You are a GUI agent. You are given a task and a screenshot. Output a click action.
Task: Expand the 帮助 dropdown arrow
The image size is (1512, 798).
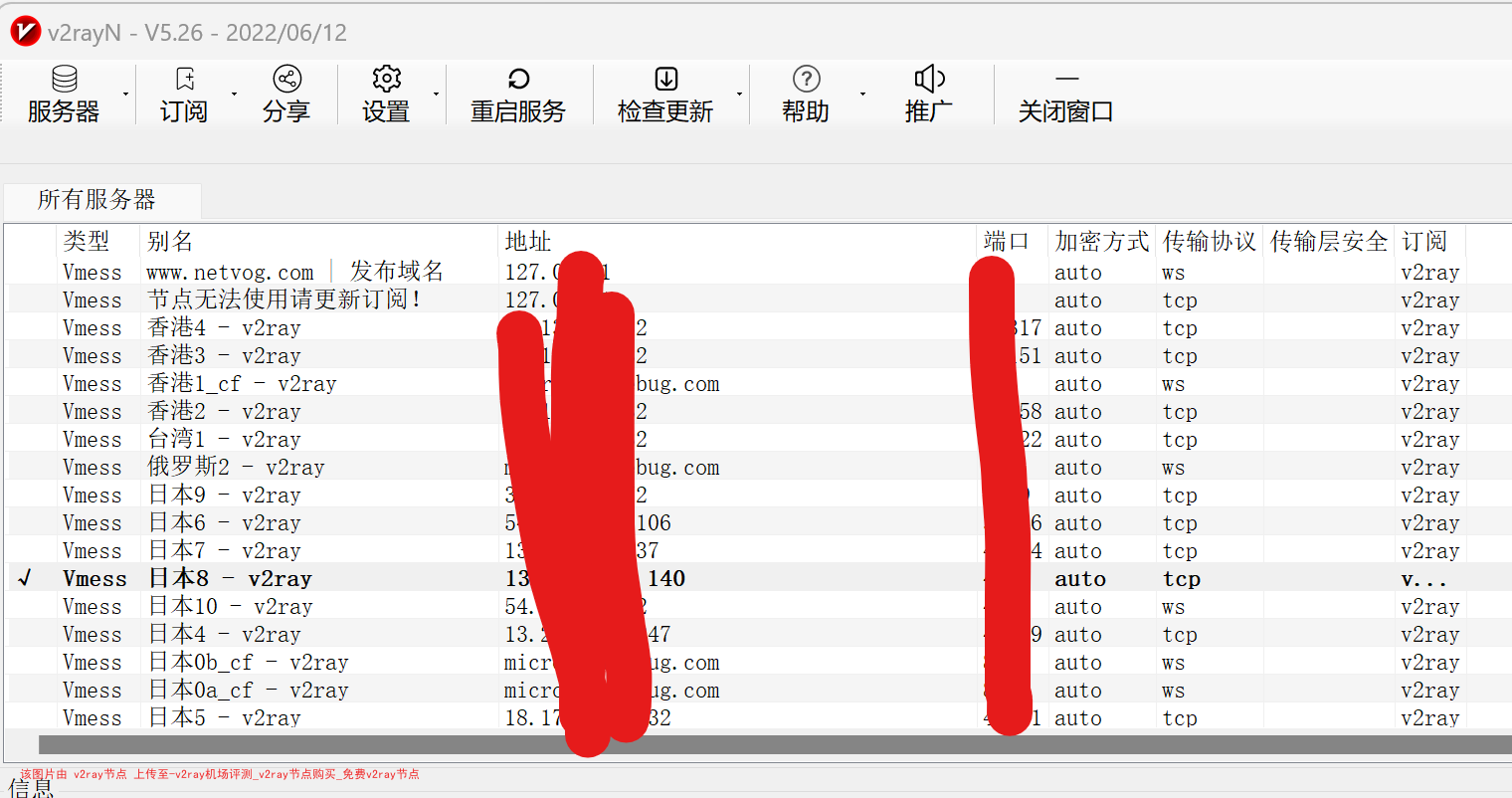point(862,95)
